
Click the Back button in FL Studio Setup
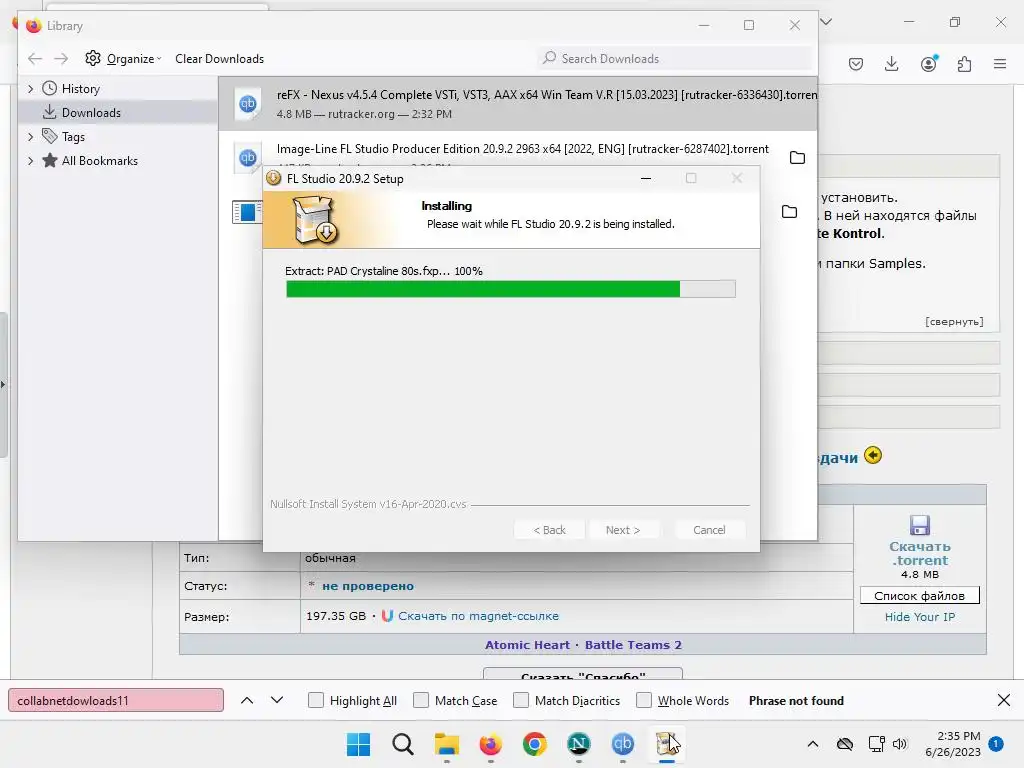(x=549, y=530)
